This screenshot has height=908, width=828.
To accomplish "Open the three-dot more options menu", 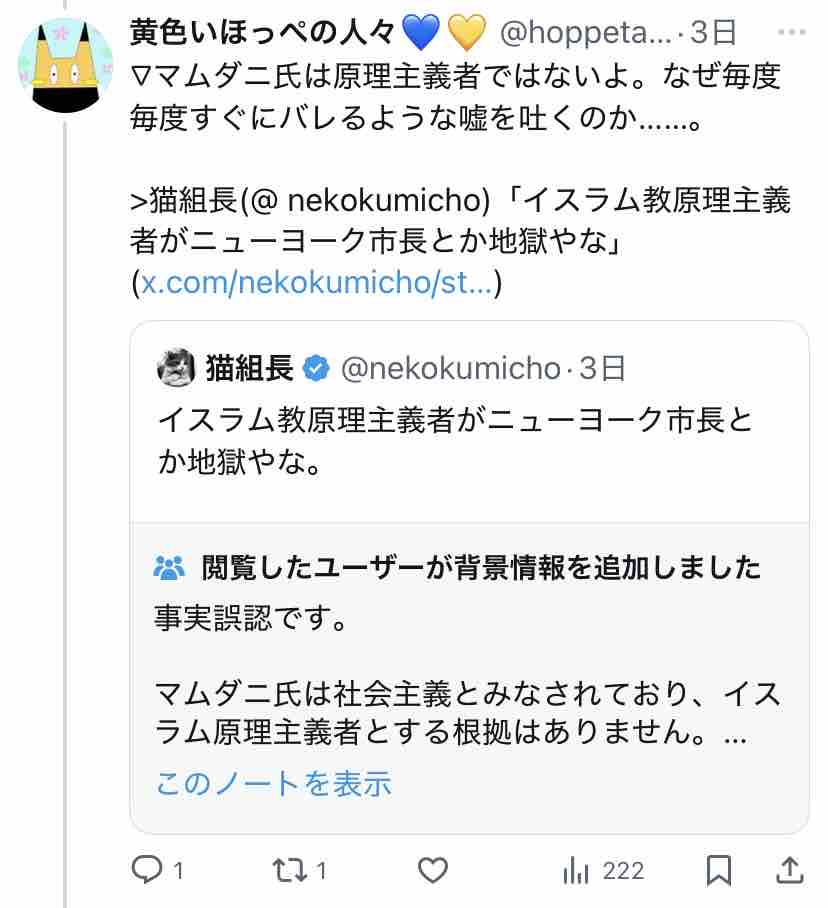I will click(793, 33).
